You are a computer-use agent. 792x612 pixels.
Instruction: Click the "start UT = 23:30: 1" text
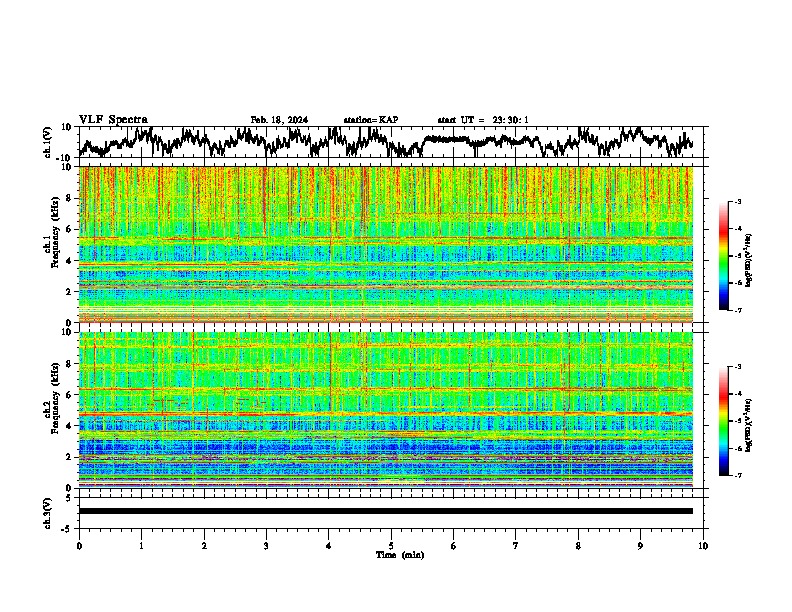(x=483, y=120)
